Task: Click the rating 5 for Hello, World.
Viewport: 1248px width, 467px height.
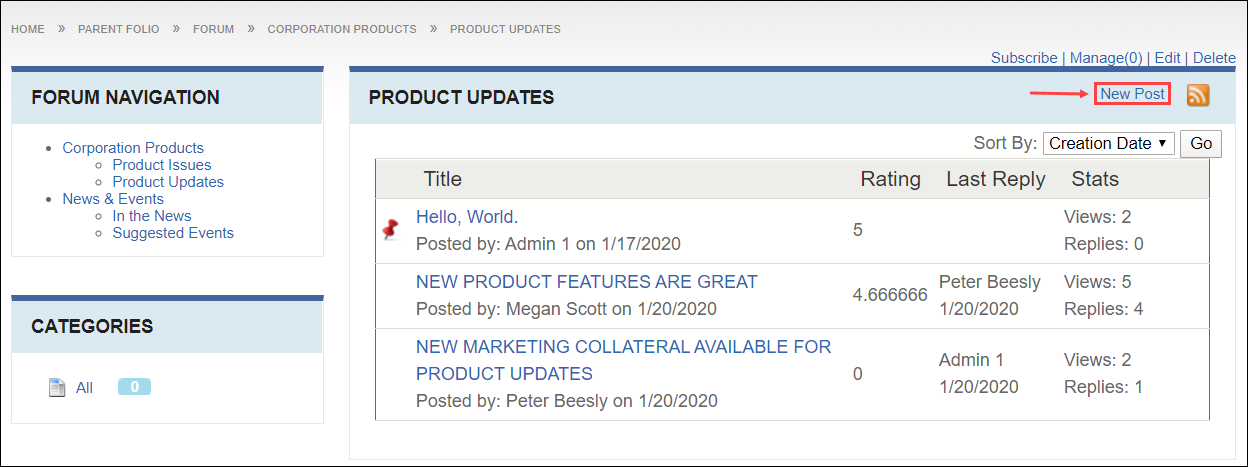Action: [858, 230]
